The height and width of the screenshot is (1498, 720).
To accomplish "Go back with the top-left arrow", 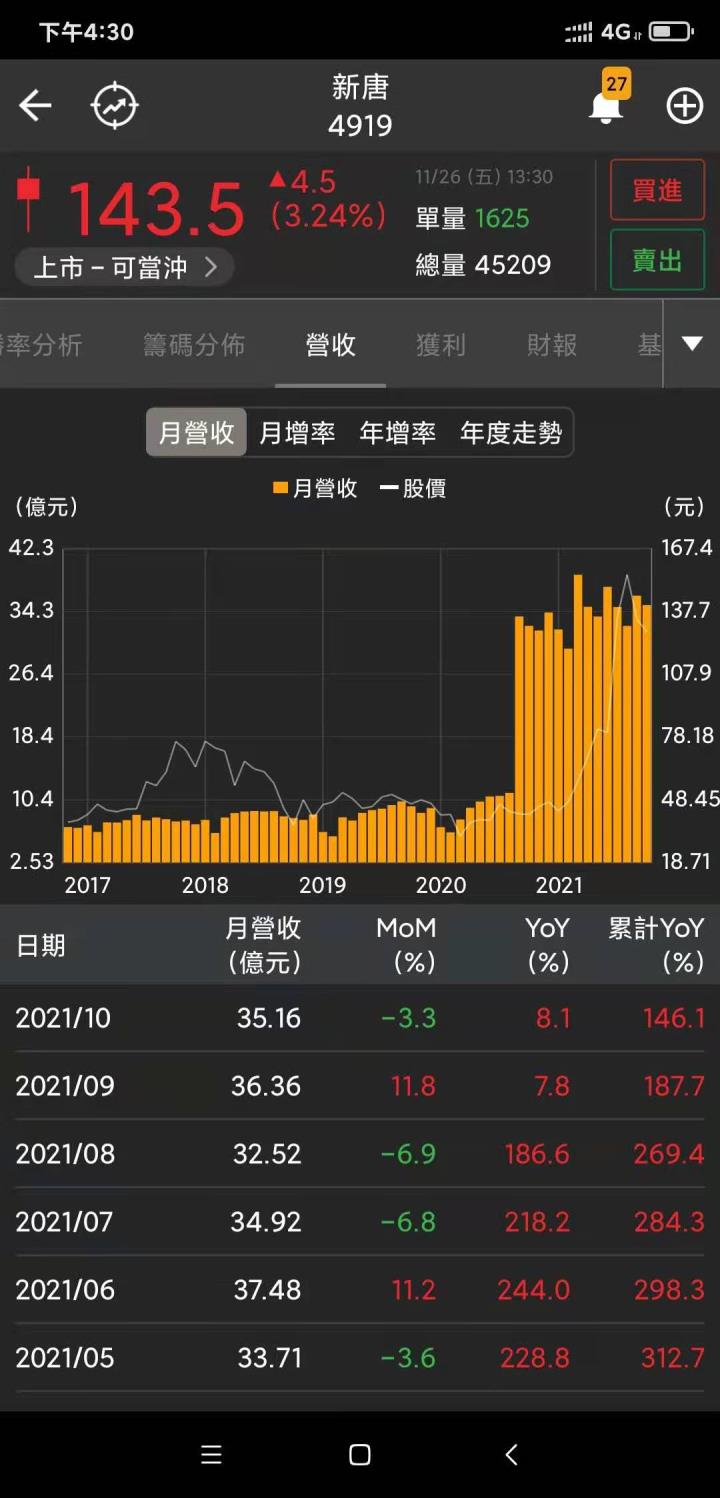I will pos(35,105).
